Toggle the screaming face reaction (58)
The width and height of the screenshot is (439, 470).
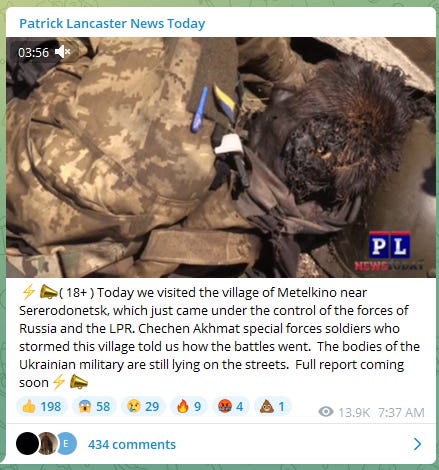pos(94,406)
